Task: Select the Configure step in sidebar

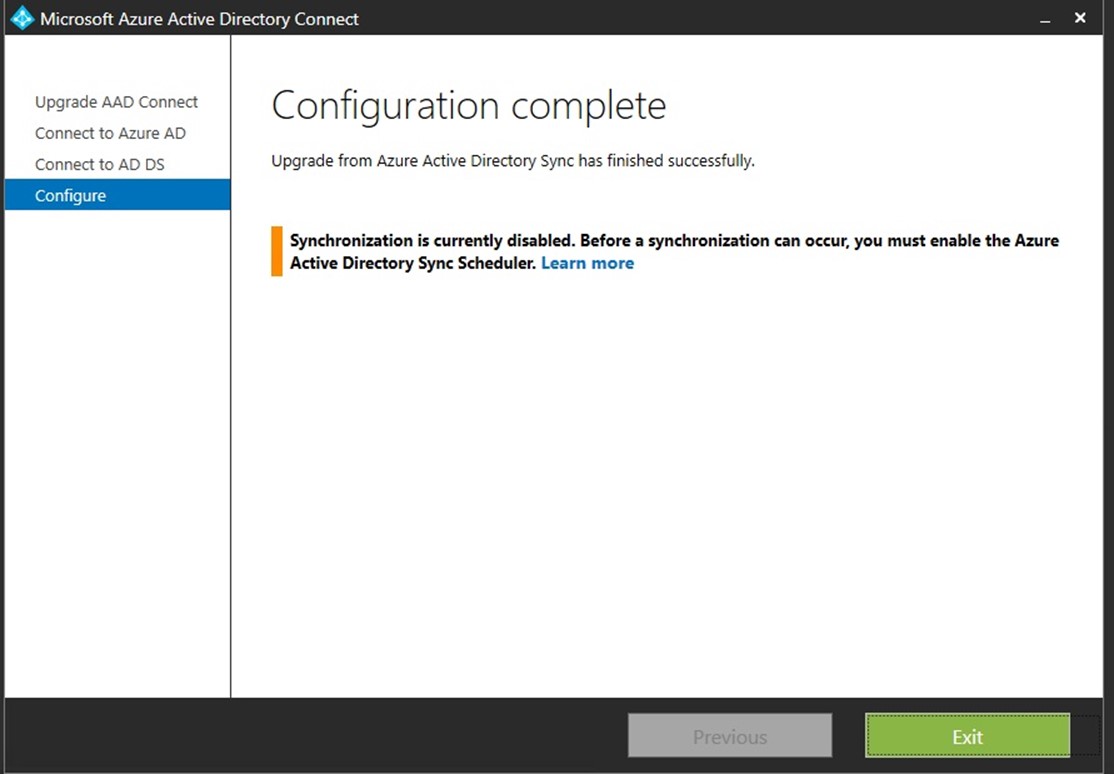Action: 117,195
